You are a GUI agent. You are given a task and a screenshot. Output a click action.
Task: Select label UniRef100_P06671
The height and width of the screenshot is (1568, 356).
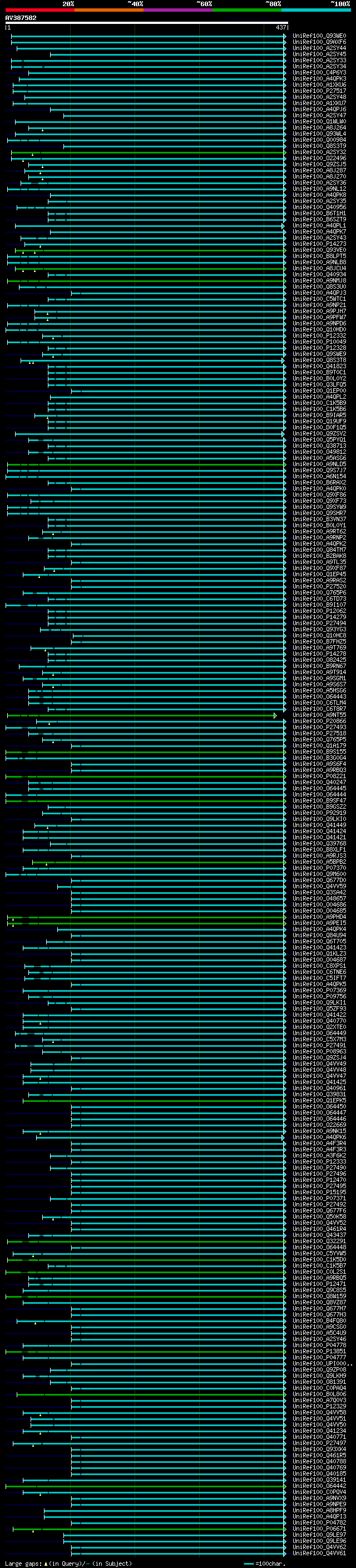319,1529
